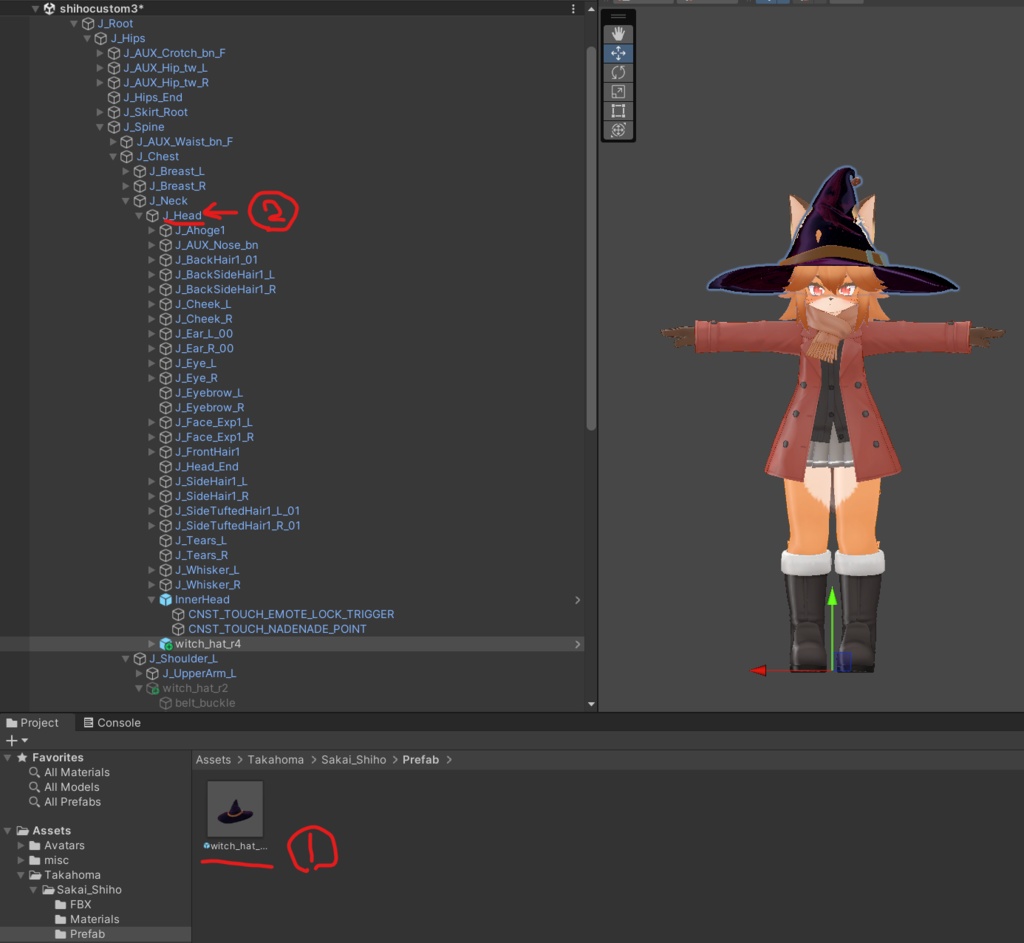The height and width of the screenshot is (943, 1024).
Task: Select J_Eyebrow_L in hierarchy
Action: pyautogui.click(x=208, y=392)
